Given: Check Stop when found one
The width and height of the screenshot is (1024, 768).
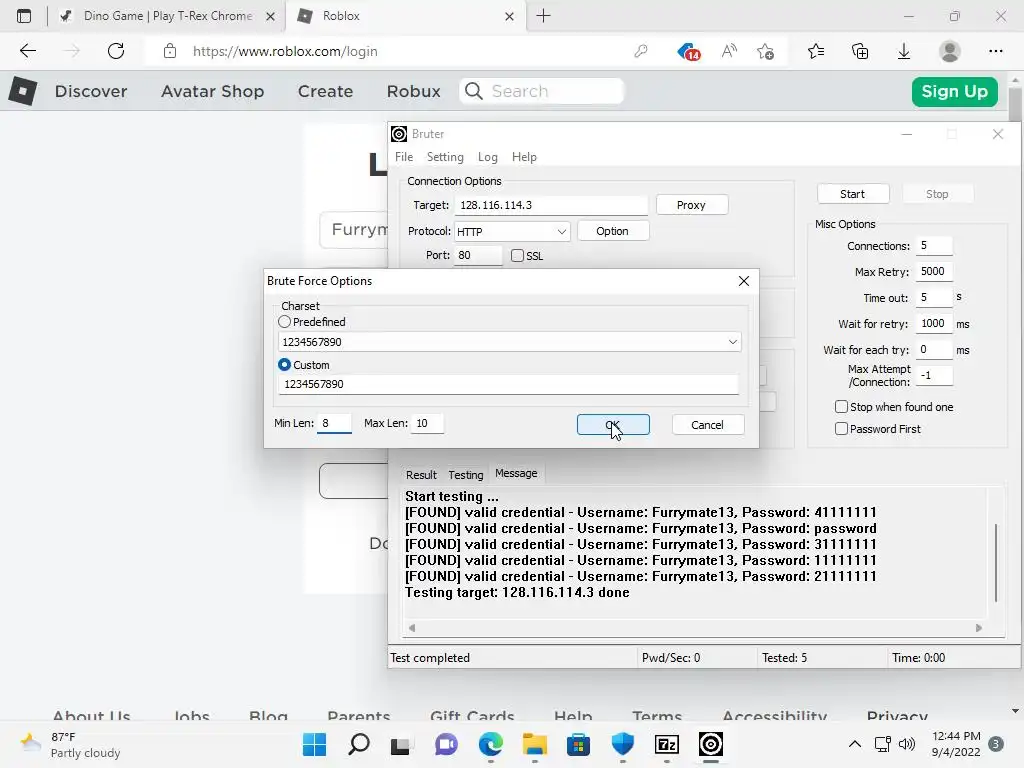Looking at the screenshot, I should pos(841,407).
